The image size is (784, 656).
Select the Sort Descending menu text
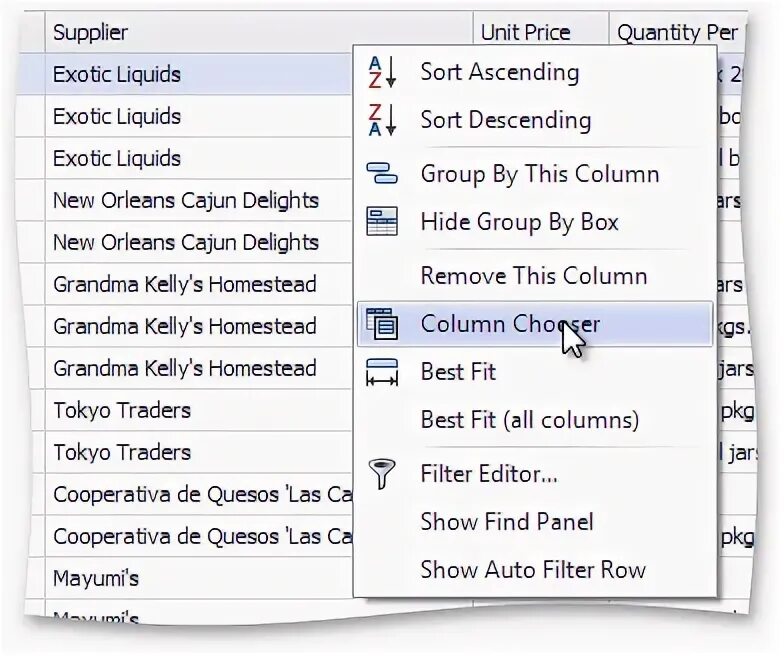point(505,120)
